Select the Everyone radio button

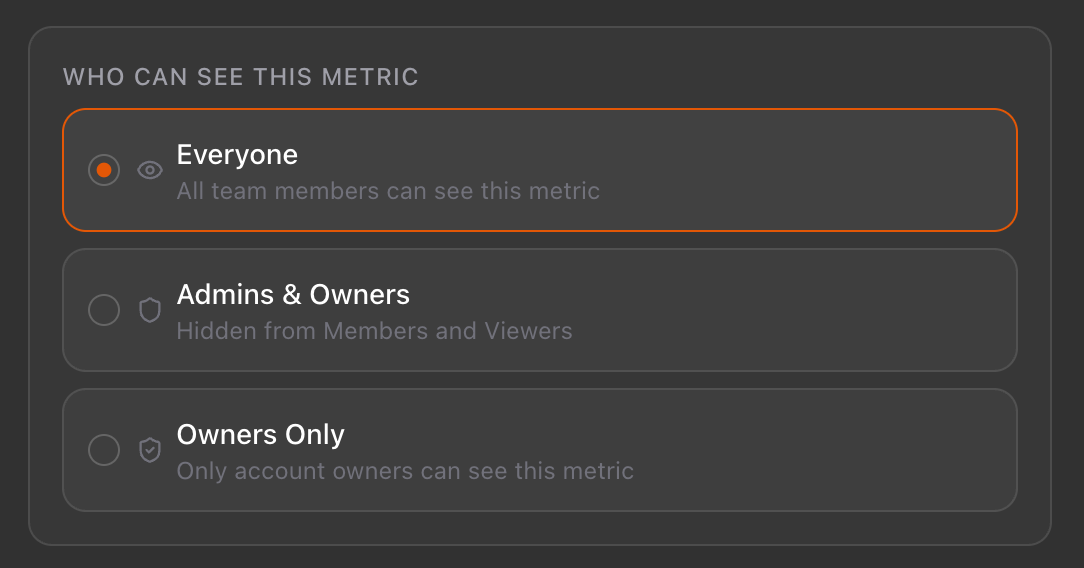pyautogui.click(x=104, y=170)
